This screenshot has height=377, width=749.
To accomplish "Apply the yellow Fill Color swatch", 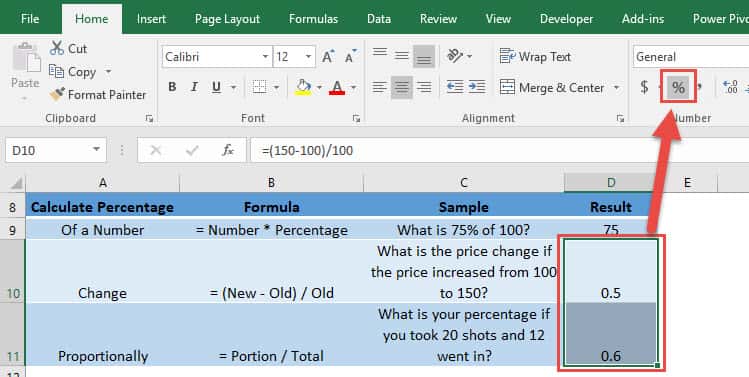I will tap(303, 87).
